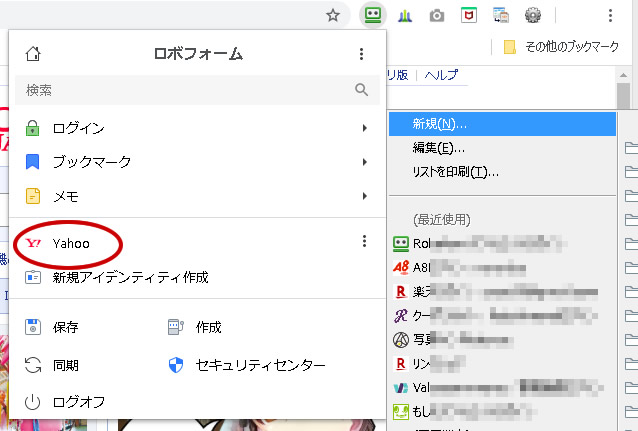
Task: Open the recent 楽天 login entry
Action: coord(503,291)
